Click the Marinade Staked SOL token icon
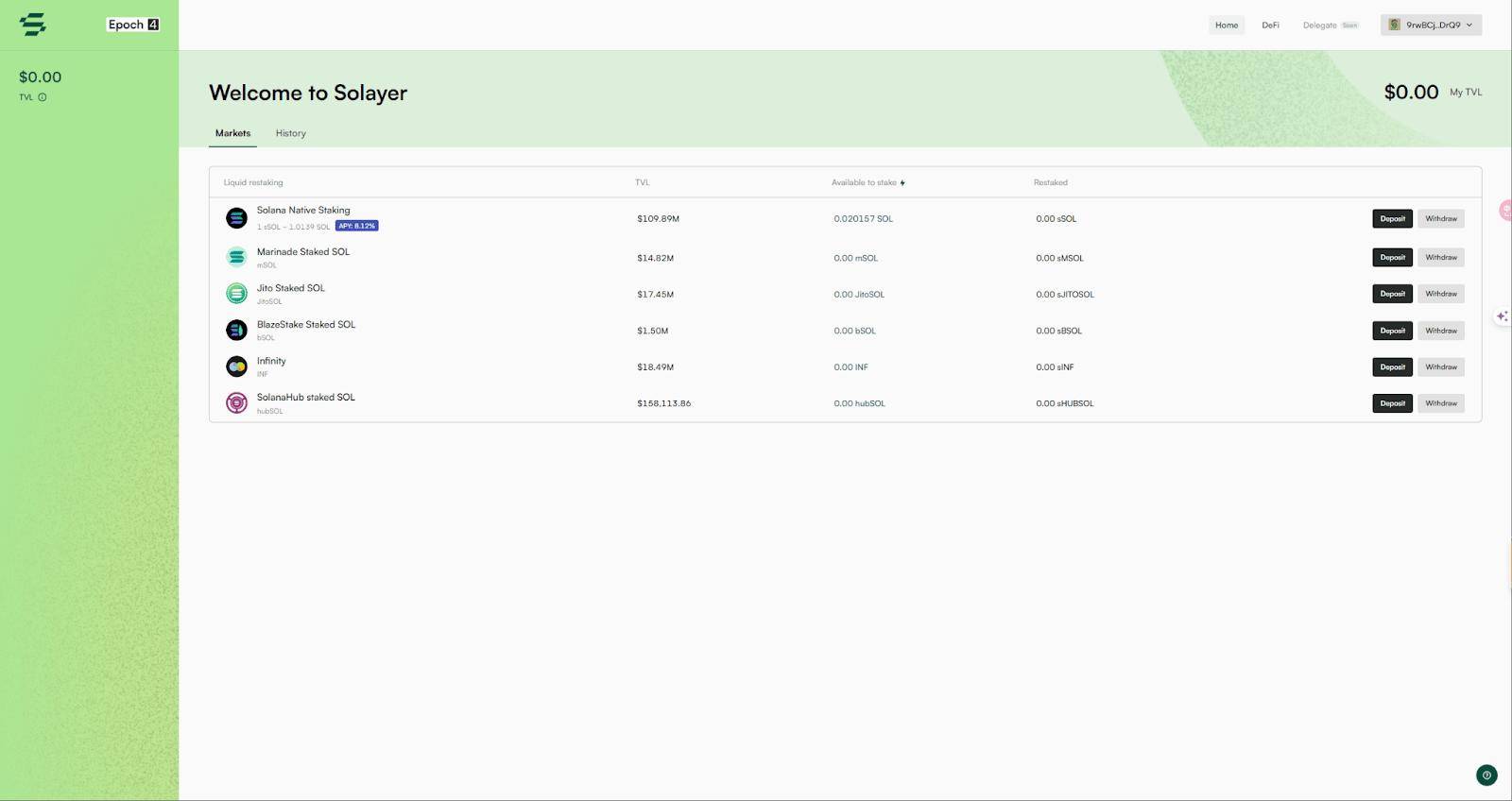The width and height of the screenshot is (1512, 801). coord(236,257)
